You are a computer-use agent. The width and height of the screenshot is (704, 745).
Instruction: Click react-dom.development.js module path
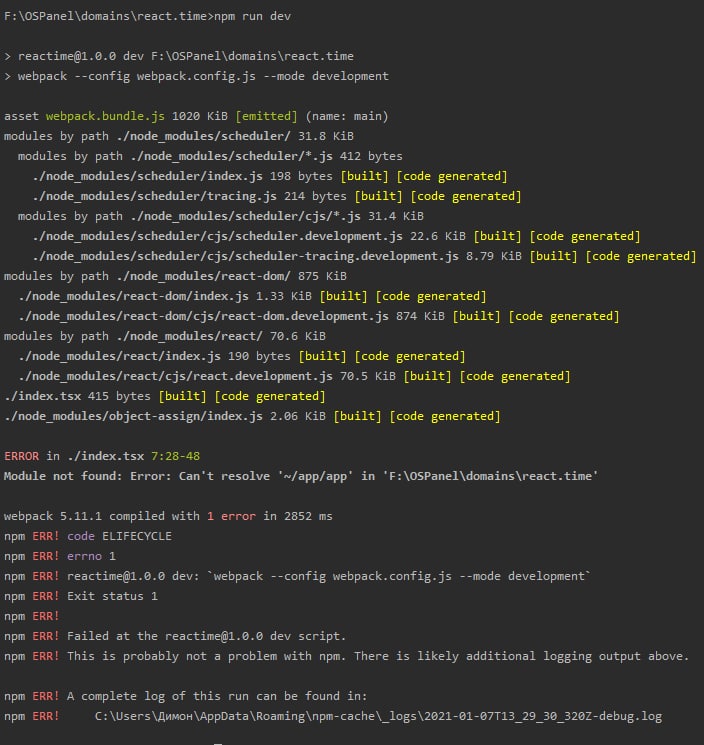203,316
